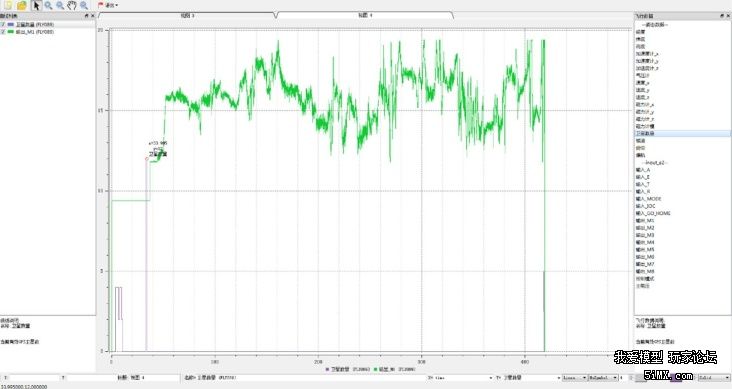Select 输入_MODE in flight data list

(648, 199)
